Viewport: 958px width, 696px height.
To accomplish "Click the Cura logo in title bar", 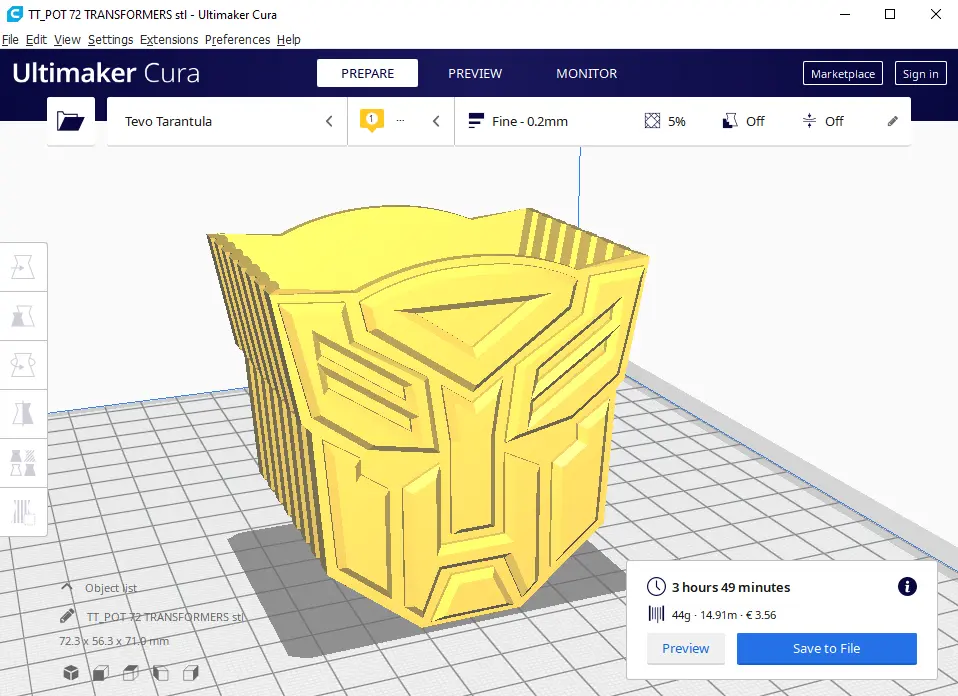I will [x=15, y=14].
